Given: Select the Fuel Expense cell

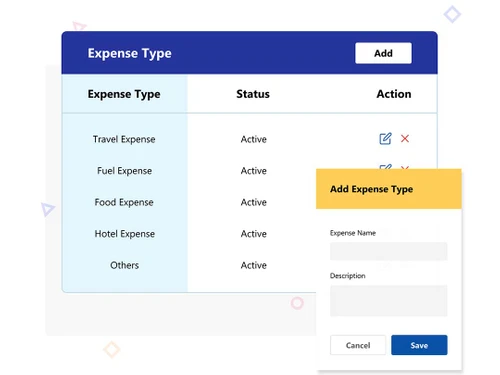Looking at the screenshot, I should click(124, 171).
